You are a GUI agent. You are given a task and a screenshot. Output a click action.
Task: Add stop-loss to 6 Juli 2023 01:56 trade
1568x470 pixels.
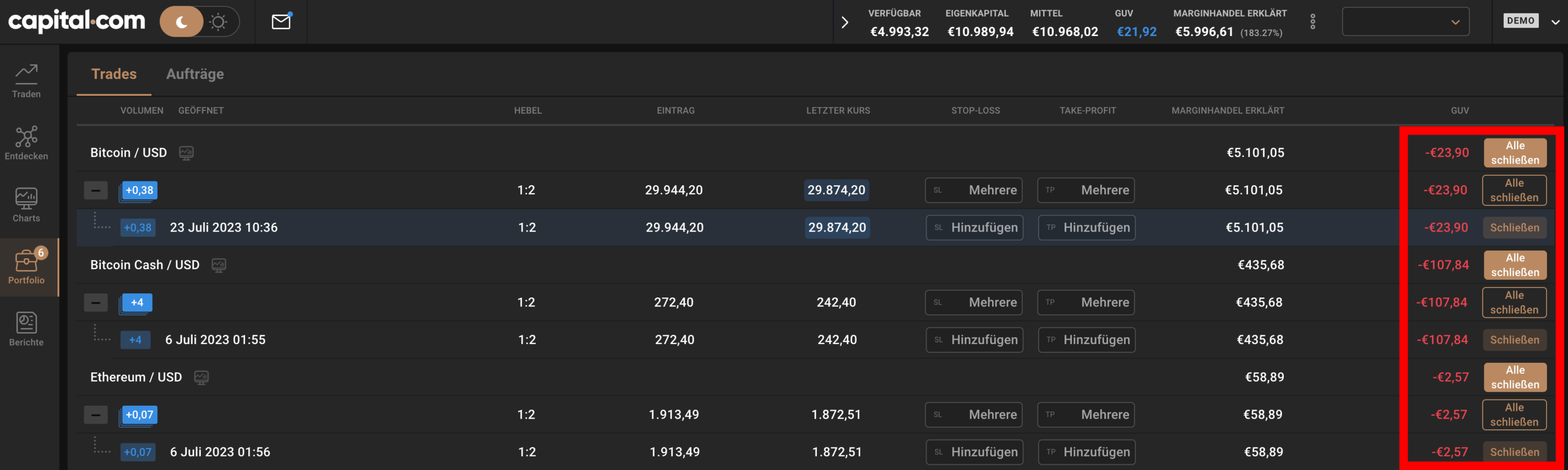click(974, 452)
